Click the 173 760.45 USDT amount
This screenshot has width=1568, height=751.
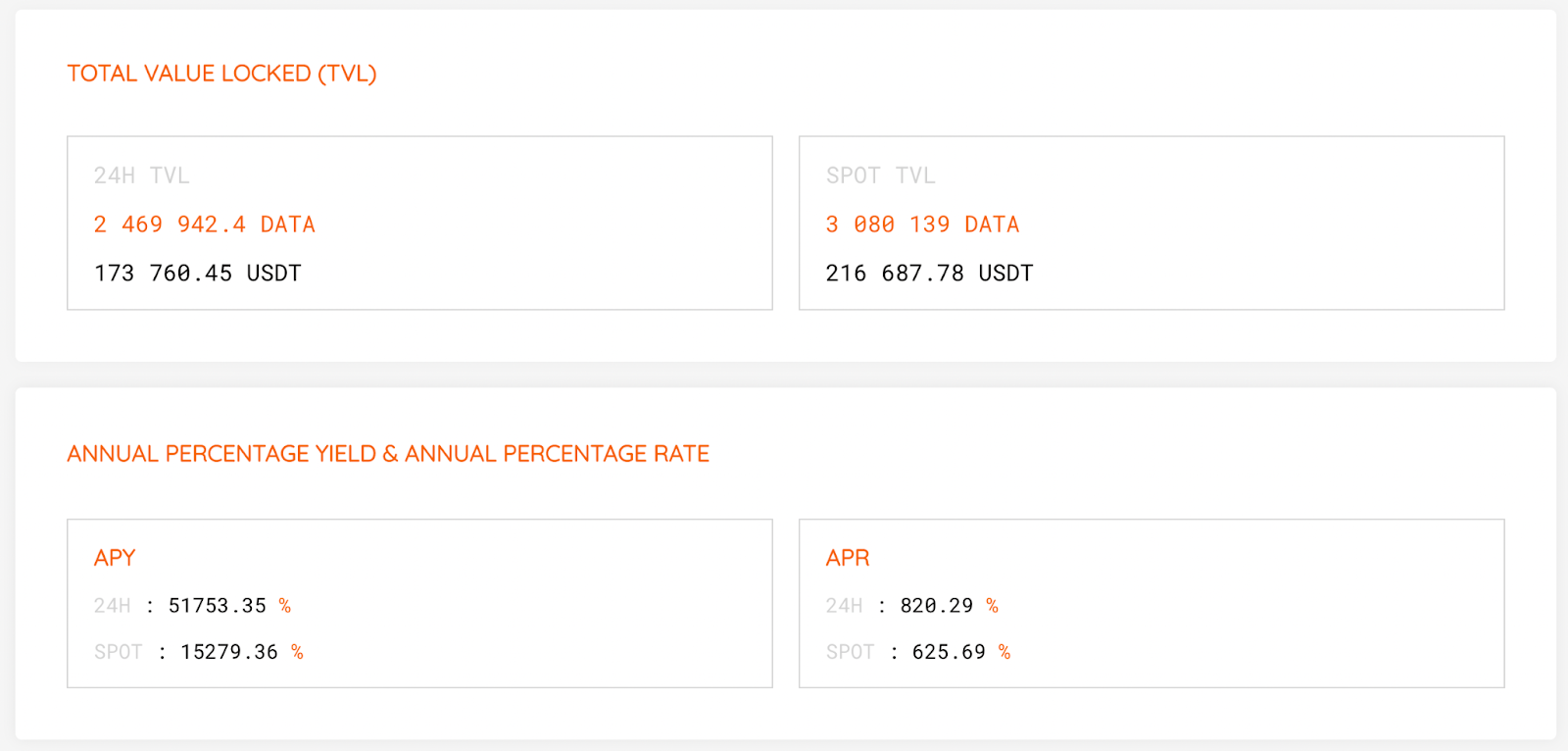tap(197, 274)
